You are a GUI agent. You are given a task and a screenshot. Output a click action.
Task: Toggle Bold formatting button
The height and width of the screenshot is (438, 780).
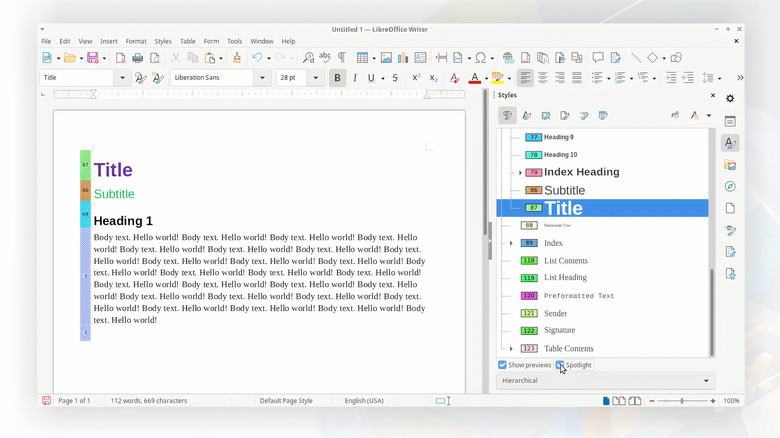coord(337,78)
